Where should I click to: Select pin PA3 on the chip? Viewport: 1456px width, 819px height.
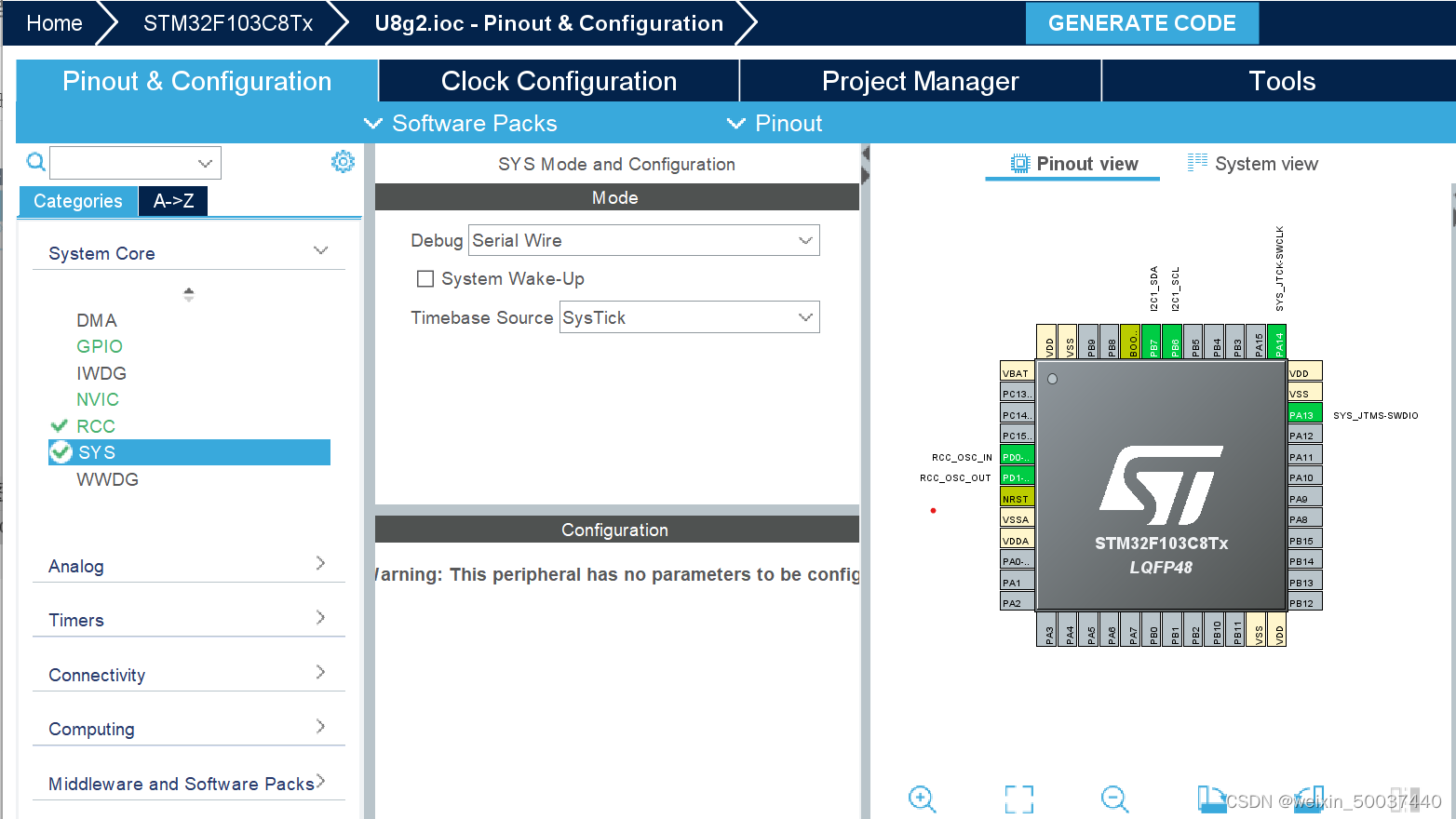coord(1047,629)
